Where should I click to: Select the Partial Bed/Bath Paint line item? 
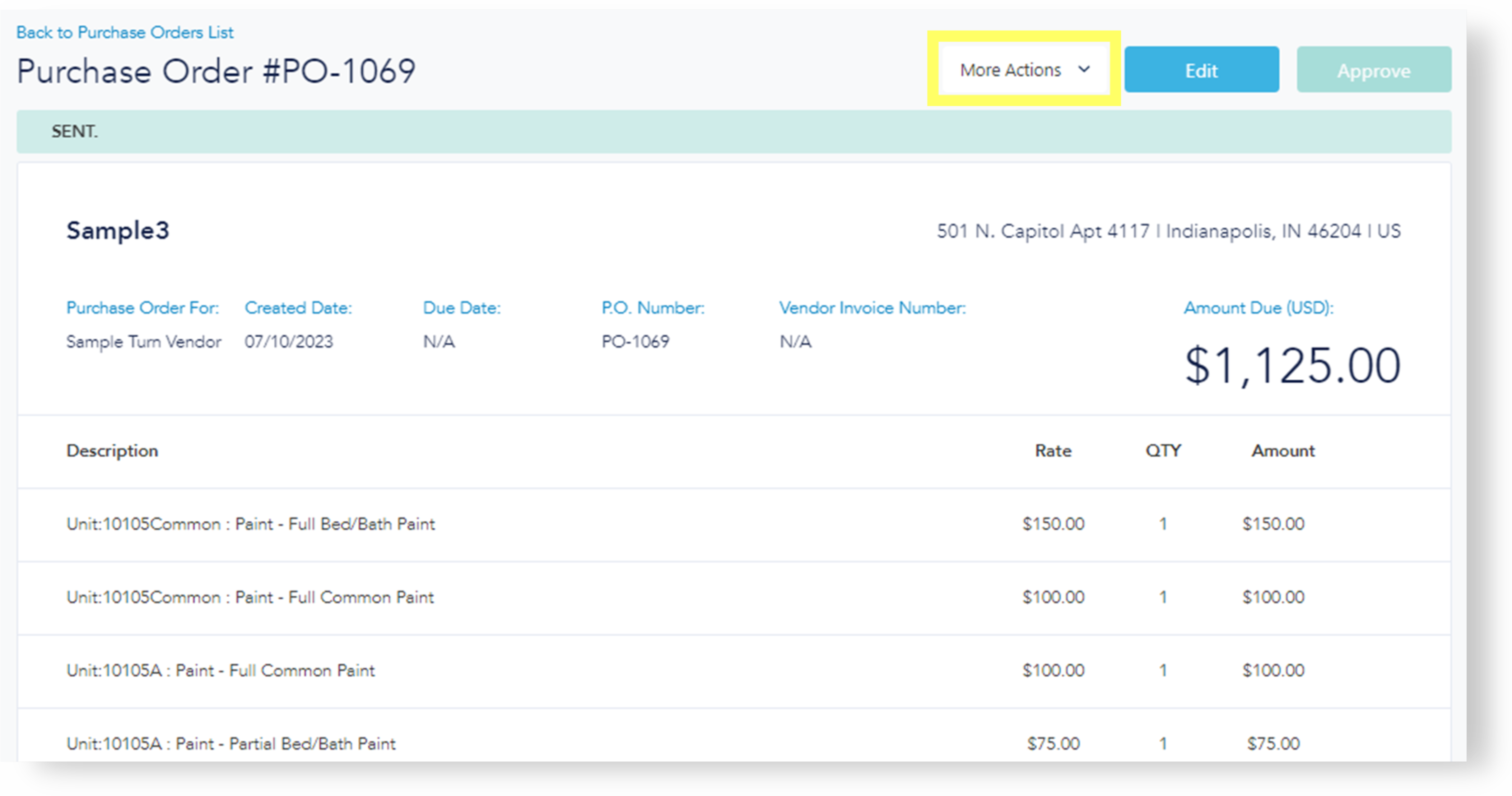(x=231, y=743)
